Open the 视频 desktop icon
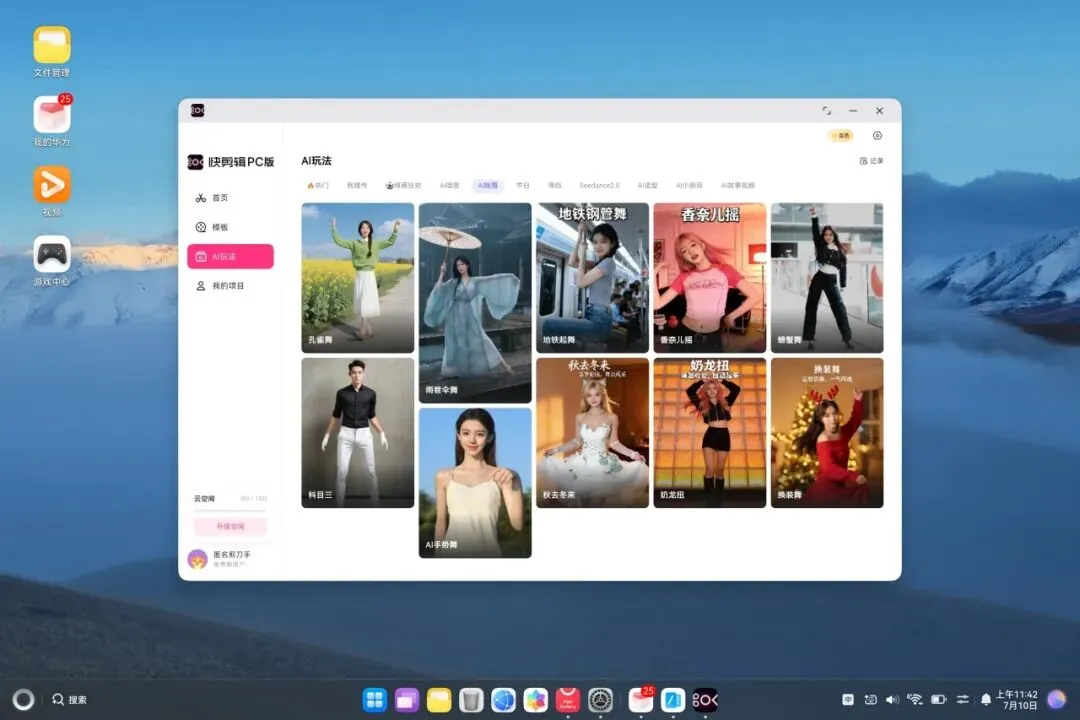 click(x=52, y=191)
